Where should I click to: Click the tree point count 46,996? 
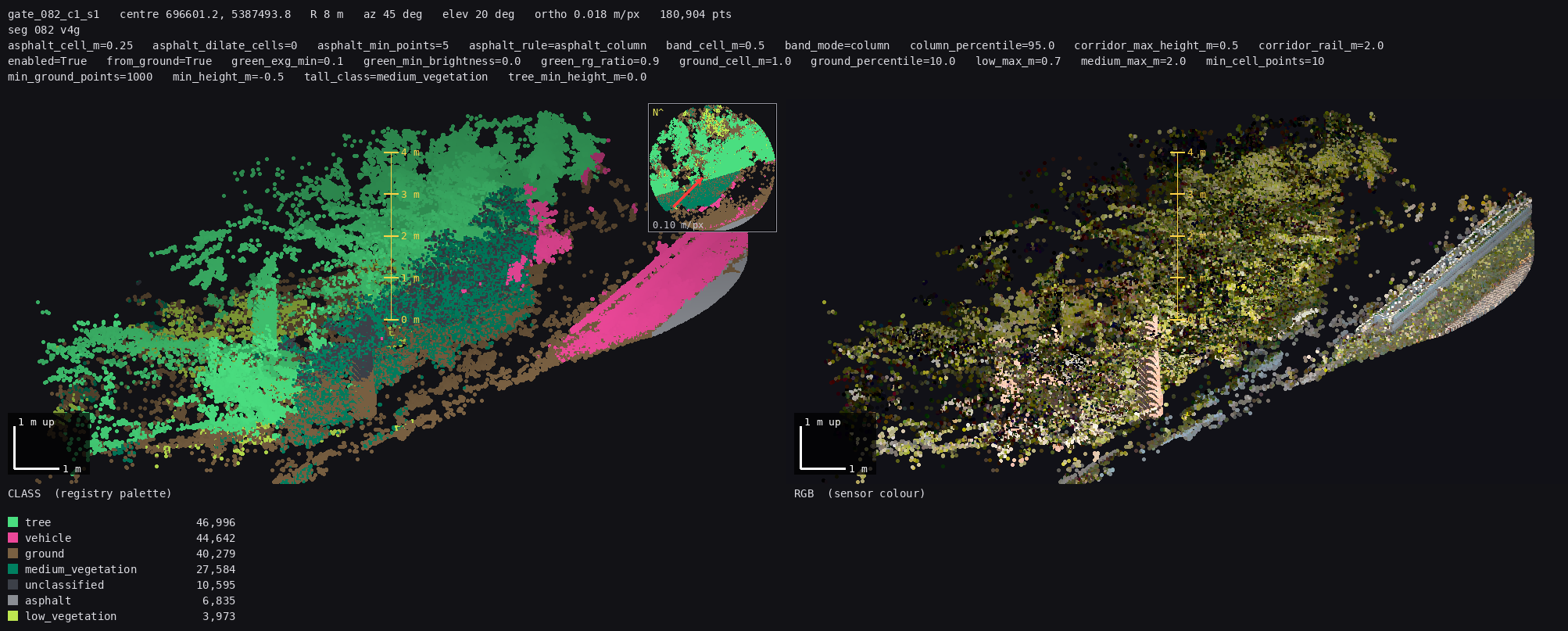pyautogui.click(x=216, y=522)
